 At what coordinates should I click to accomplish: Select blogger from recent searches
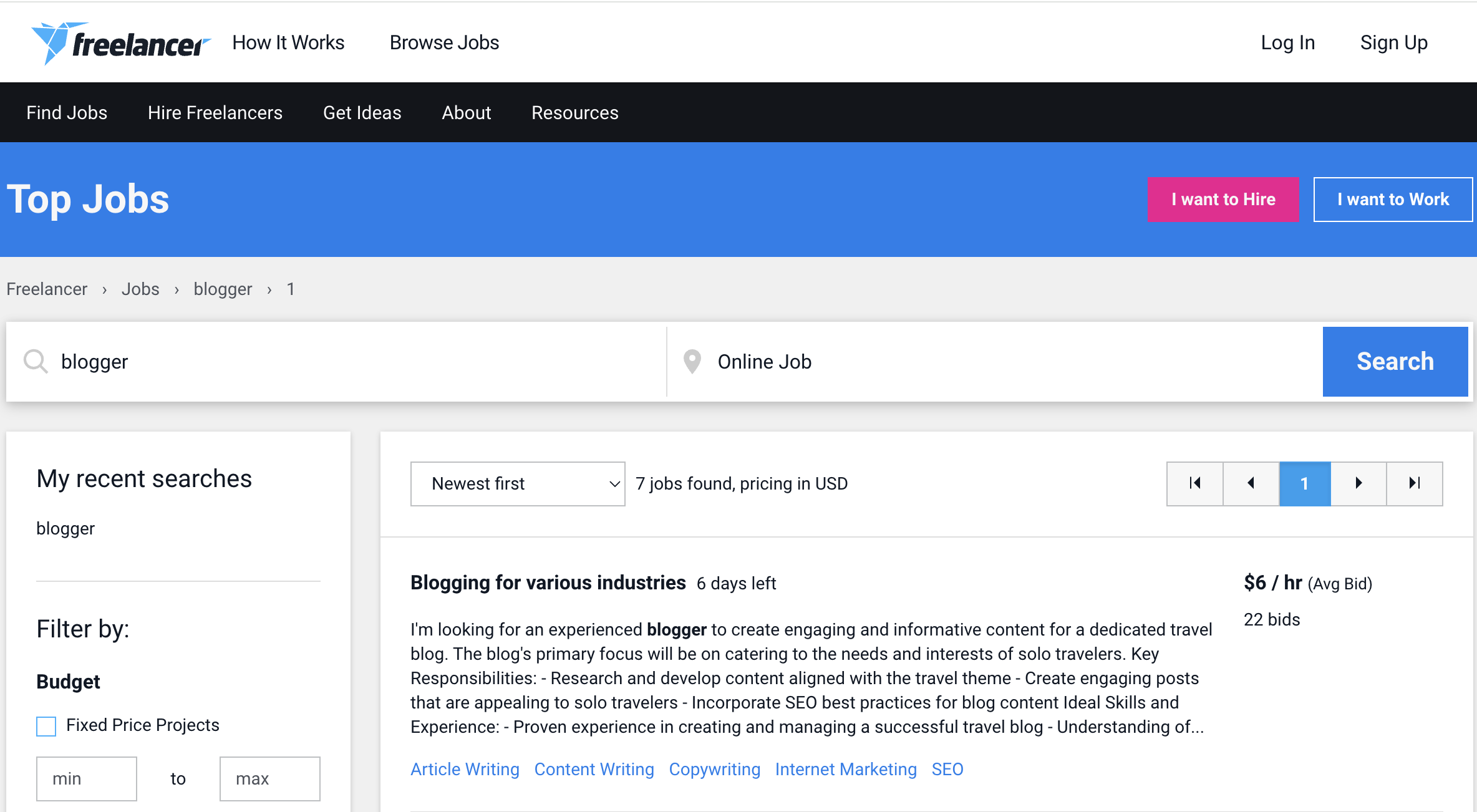(x=65, y=529)
